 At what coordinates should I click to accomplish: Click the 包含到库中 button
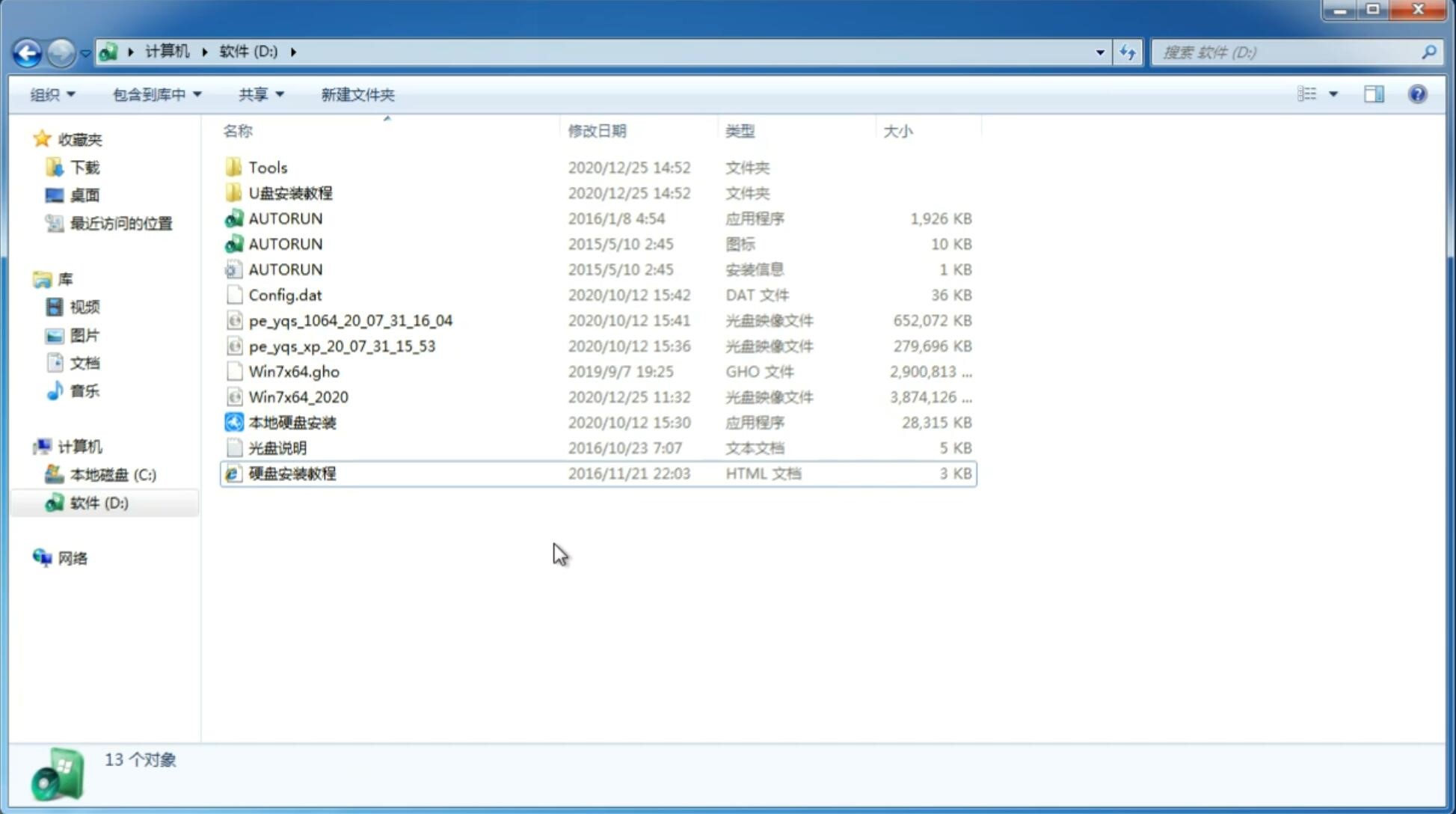click(x=156, y=94)
